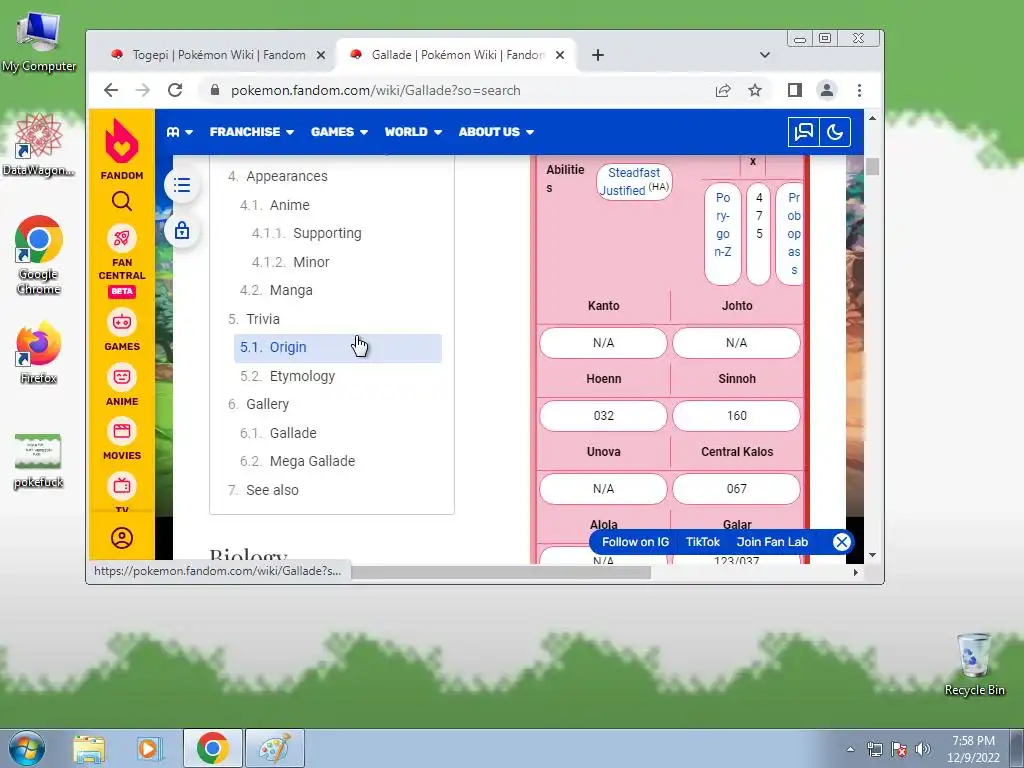Click the user profile icon in Fandom sidebar
The image size is (1024, 768).
[121, 538]
